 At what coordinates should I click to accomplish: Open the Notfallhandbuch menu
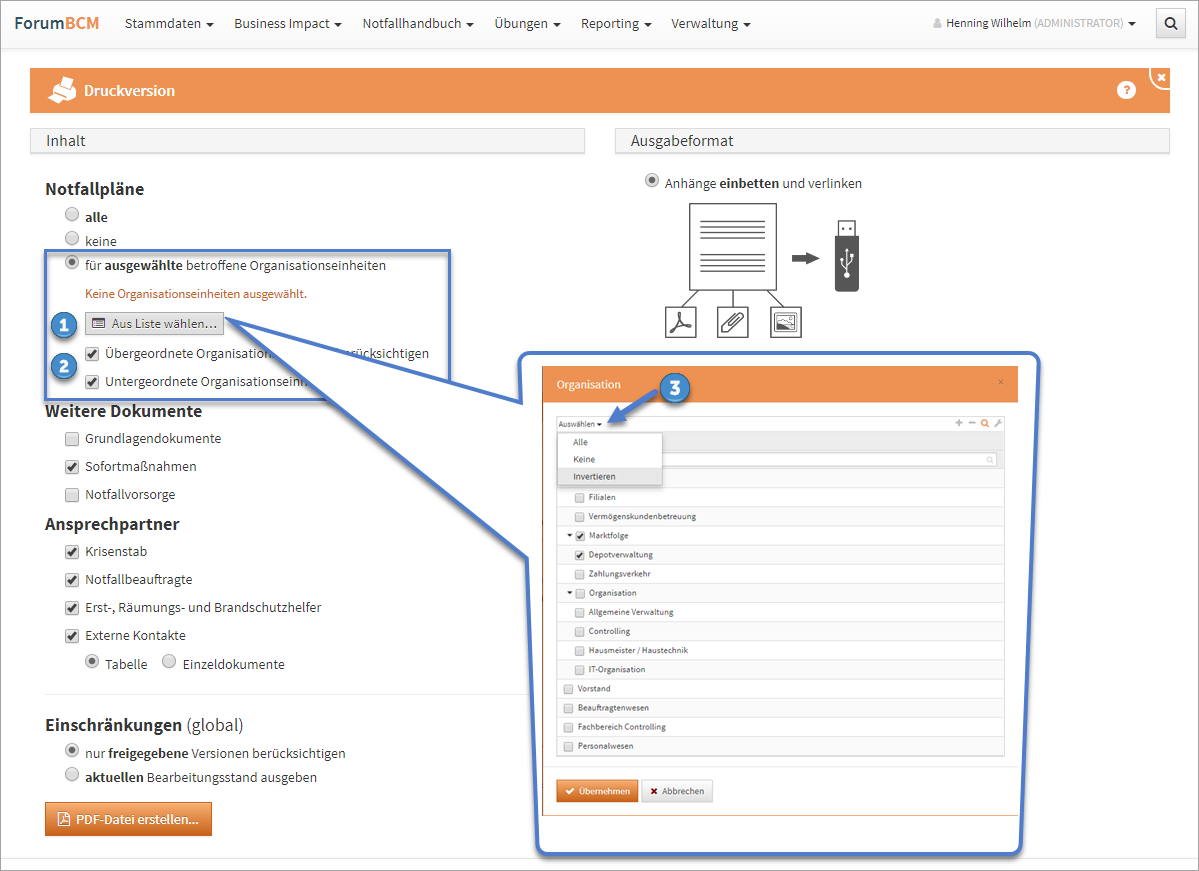point(418,24)
